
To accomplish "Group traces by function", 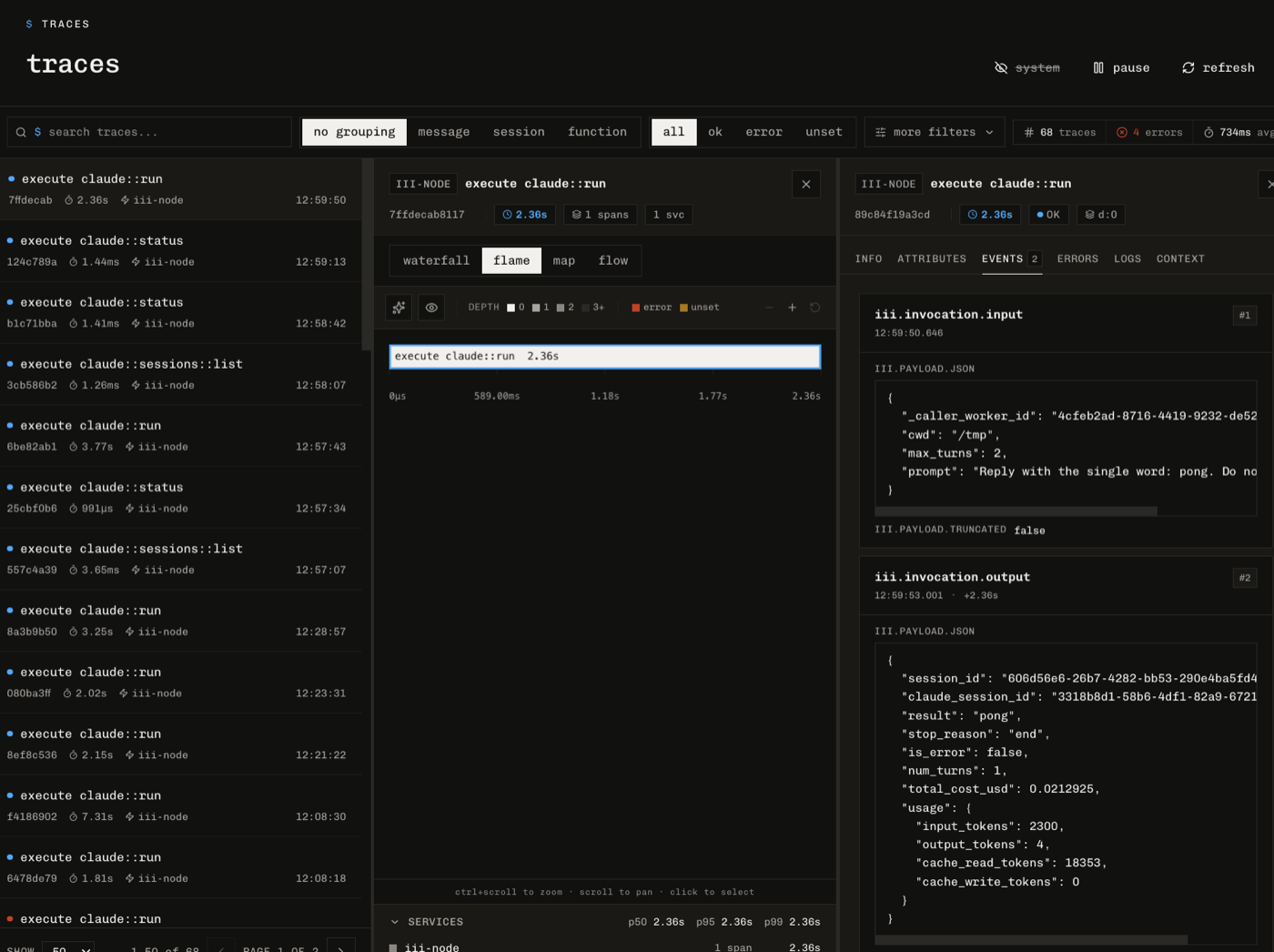I will point(597,132).
